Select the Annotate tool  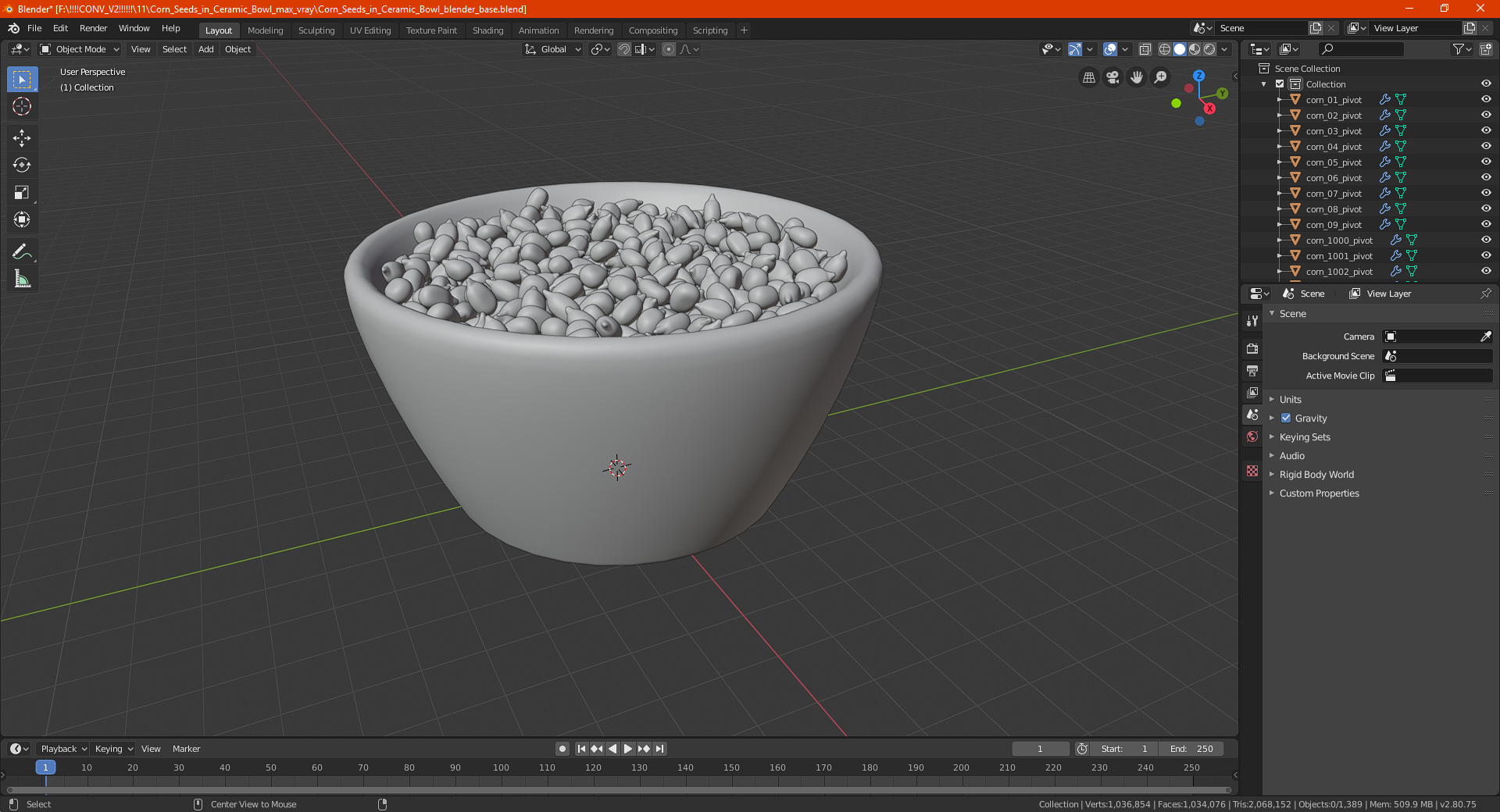pos(22,251)
